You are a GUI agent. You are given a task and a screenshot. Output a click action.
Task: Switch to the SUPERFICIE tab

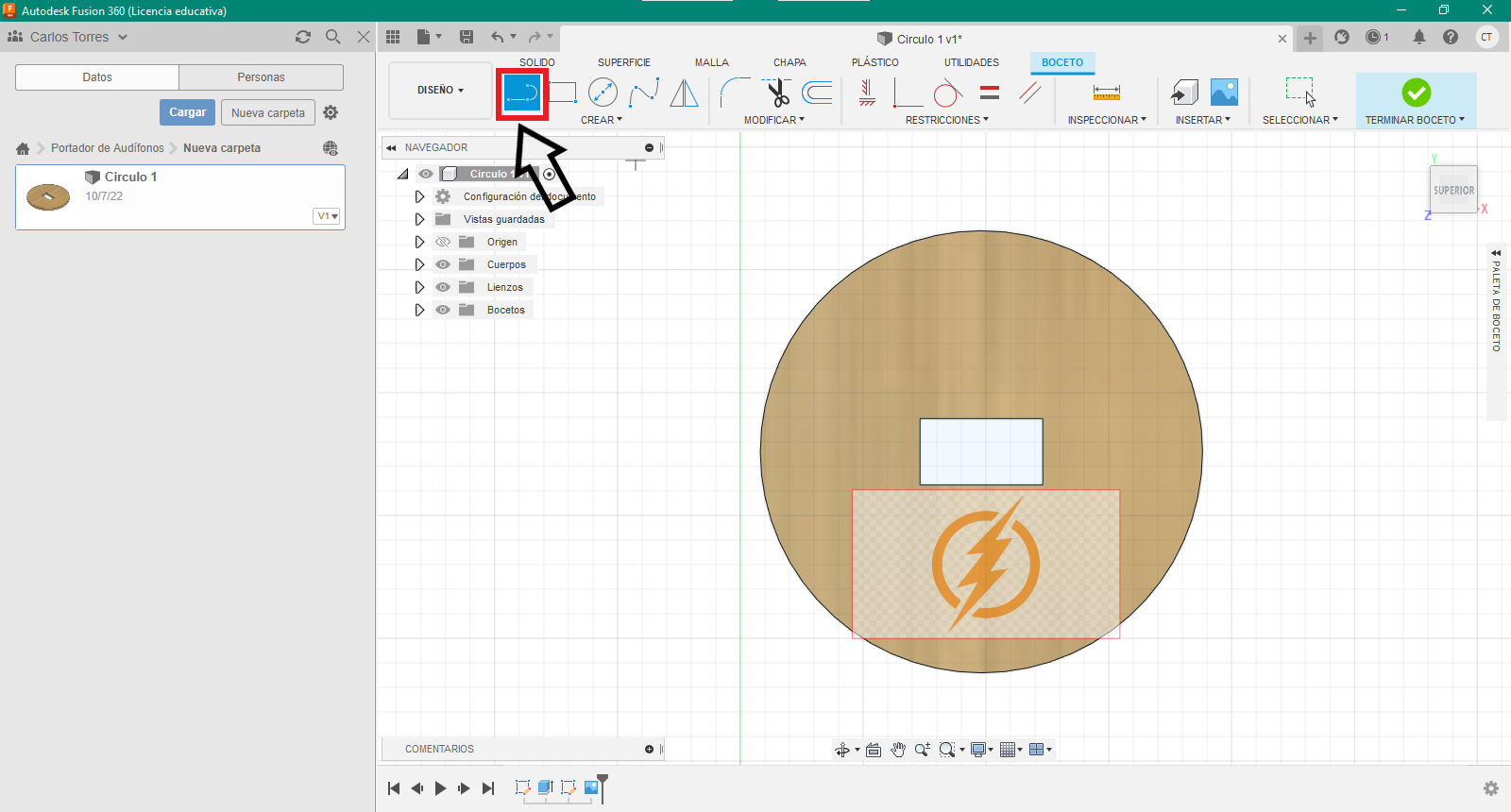(x=624, y=62)
